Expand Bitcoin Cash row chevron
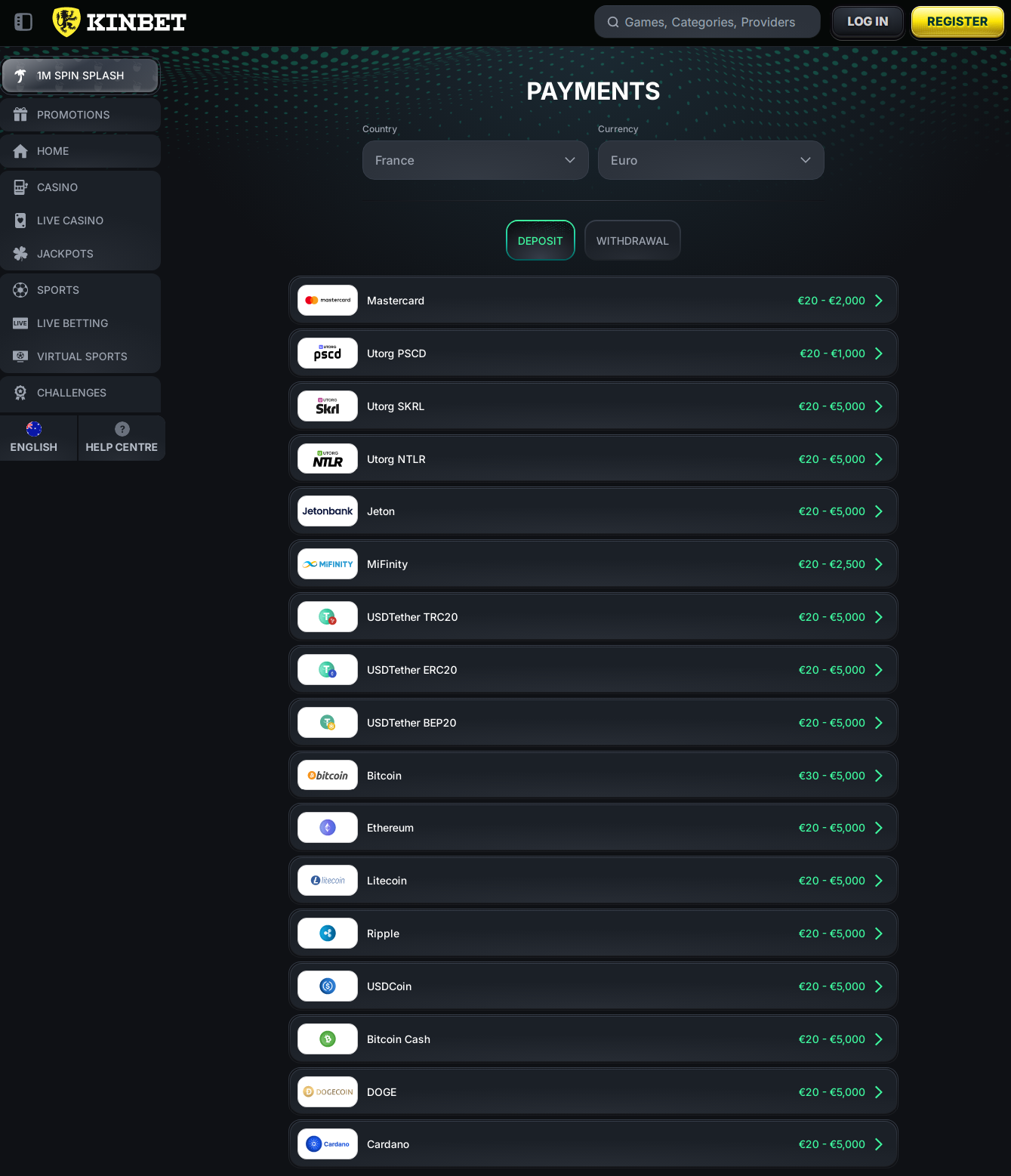Screen dimensions: 1011x1176 click(x=878, y=1039)
